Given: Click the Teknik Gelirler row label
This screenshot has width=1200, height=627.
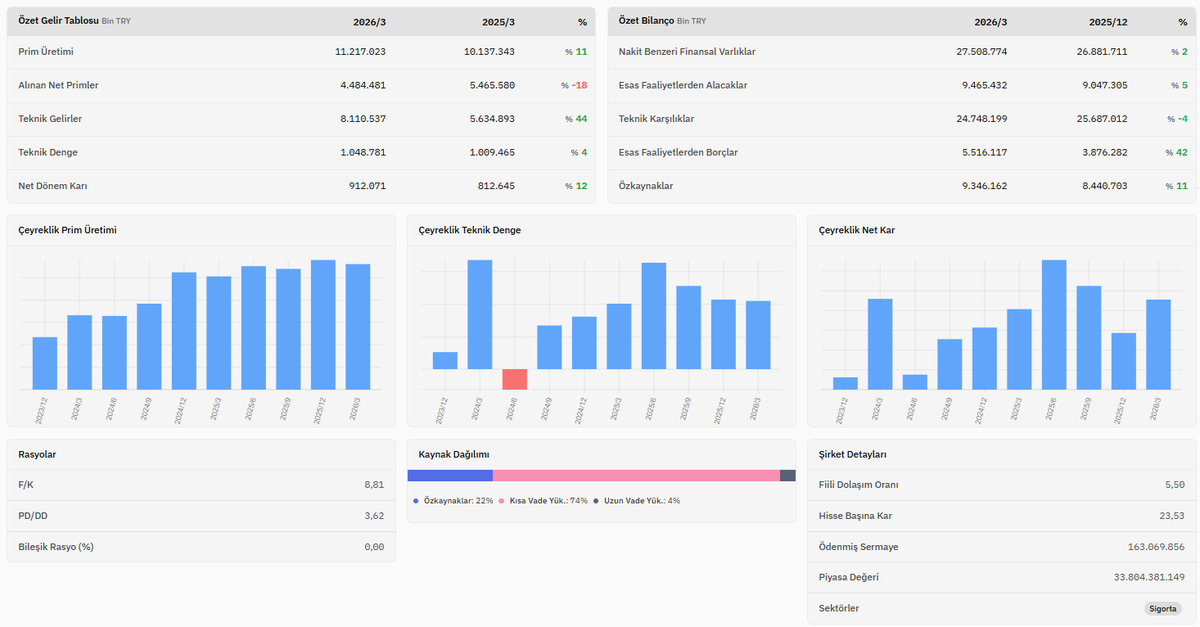Looking at the screenshot, I should 50,119.
